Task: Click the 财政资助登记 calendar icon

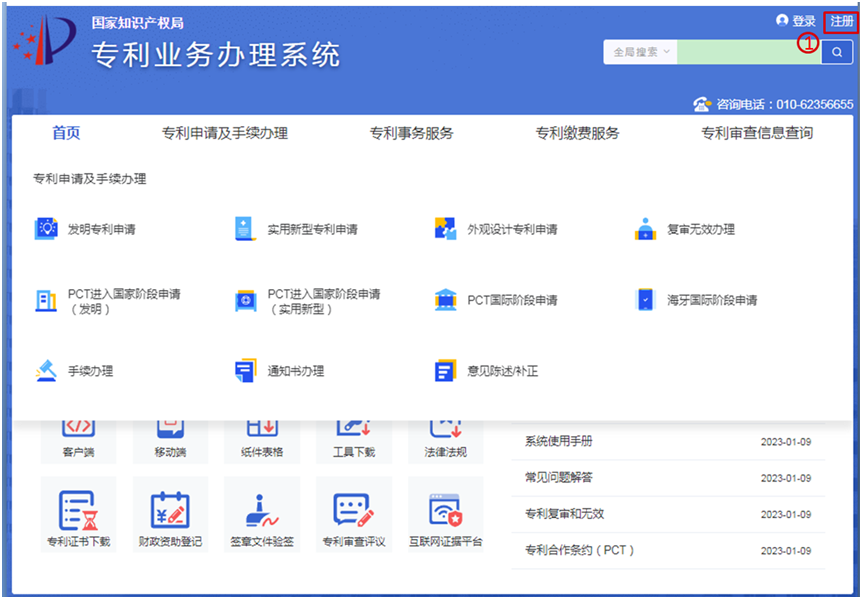Action: tap(170, 511)
